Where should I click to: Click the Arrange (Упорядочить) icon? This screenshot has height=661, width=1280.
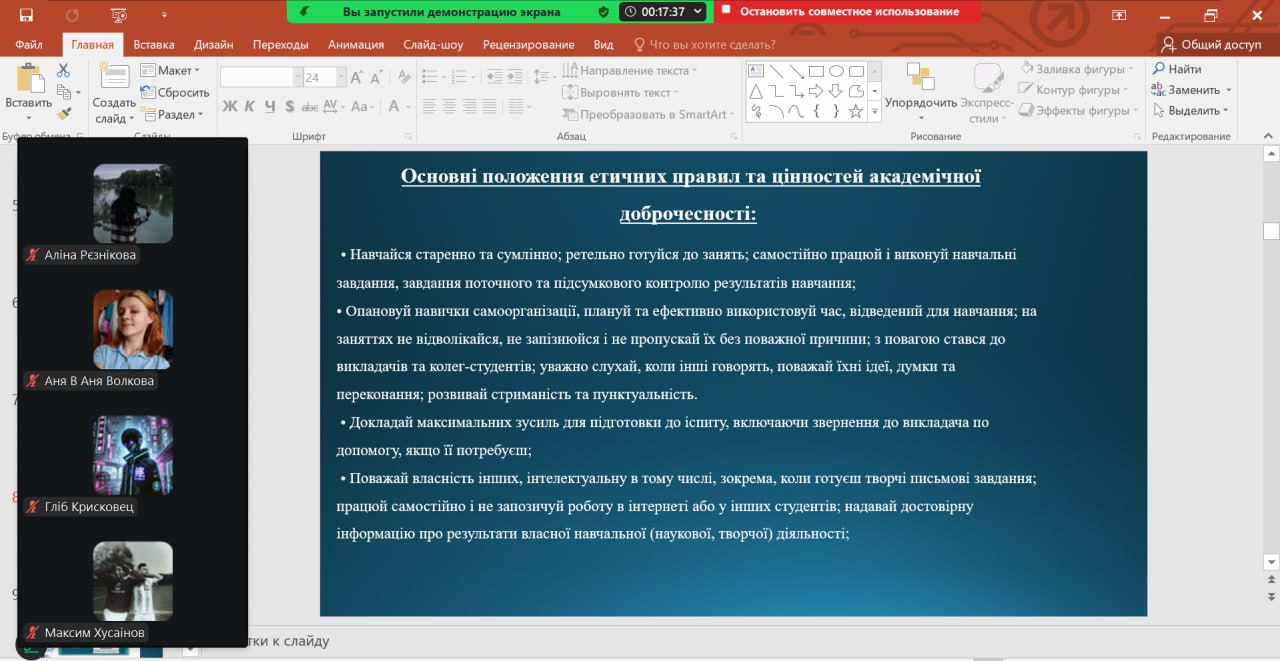click(920, 78)
